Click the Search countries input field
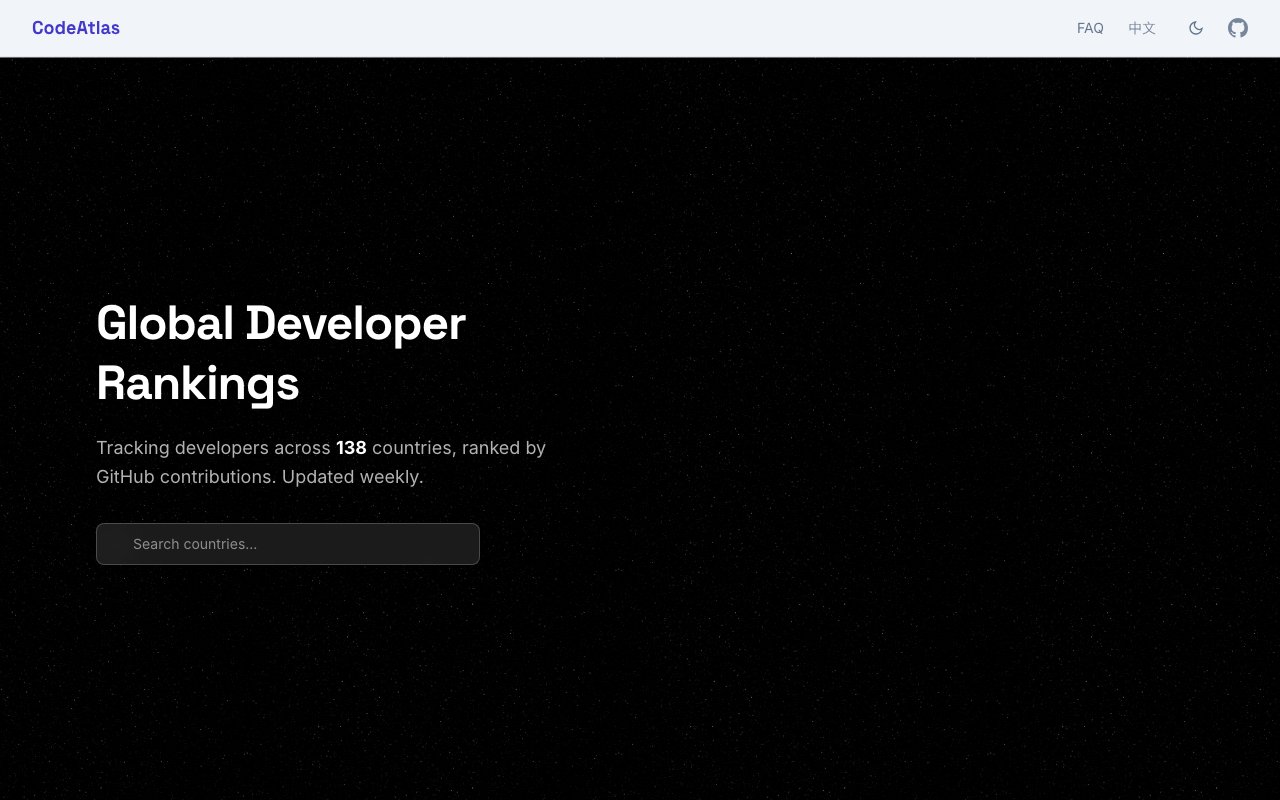Viewport: 1280px width, 800px height. 288,544
